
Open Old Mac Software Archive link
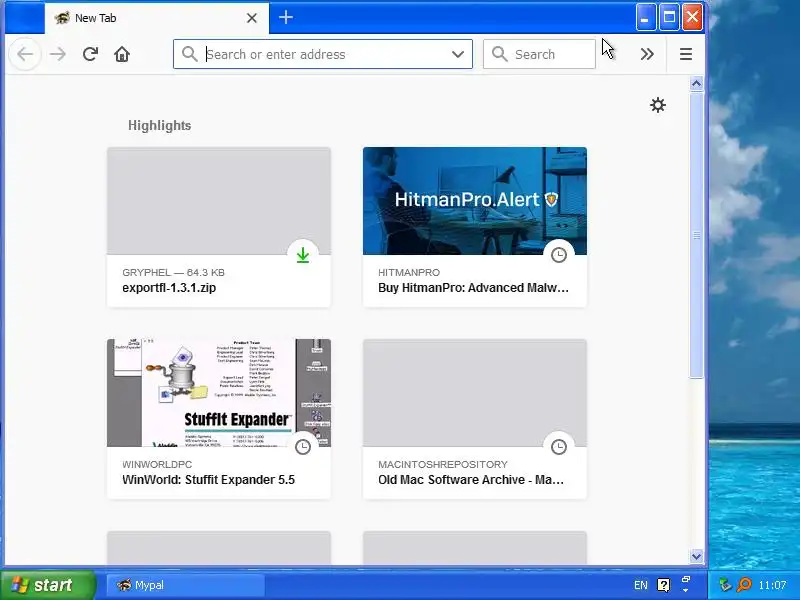pyautogui.click(x=470, y=480)
